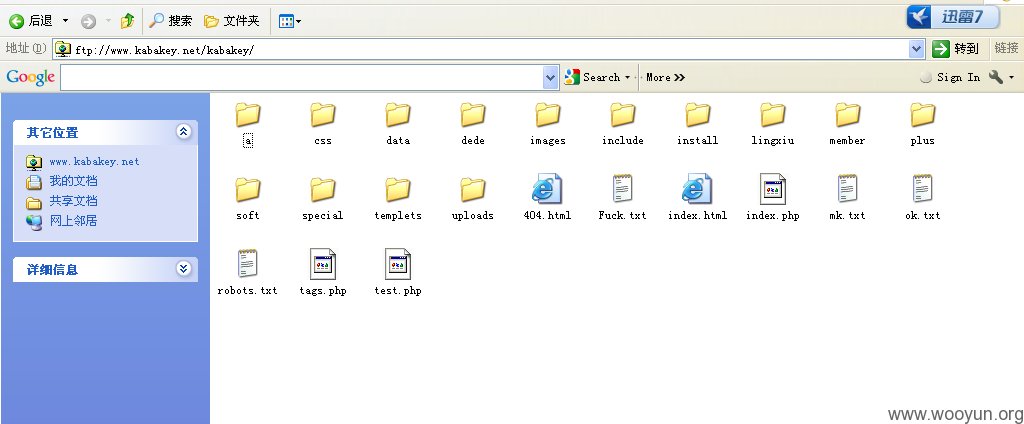
Task: Open the data folder
Action: pos(398,115)
